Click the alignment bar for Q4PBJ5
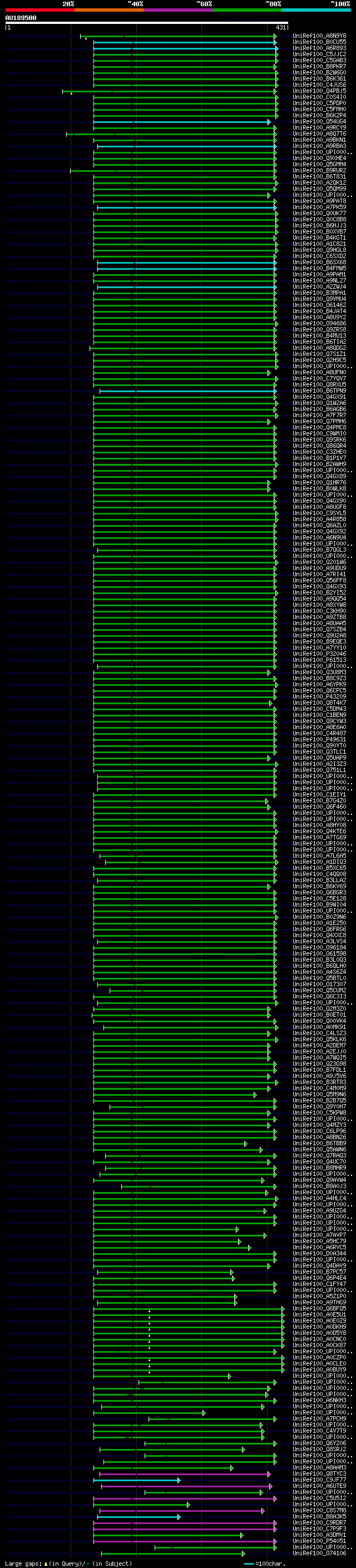 [170, 91]
